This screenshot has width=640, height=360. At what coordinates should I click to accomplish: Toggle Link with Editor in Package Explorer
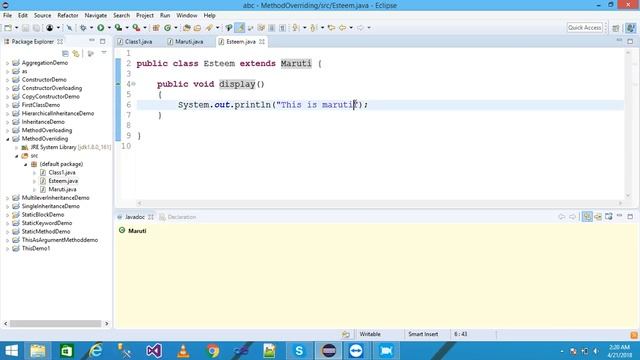pos(76,53)
